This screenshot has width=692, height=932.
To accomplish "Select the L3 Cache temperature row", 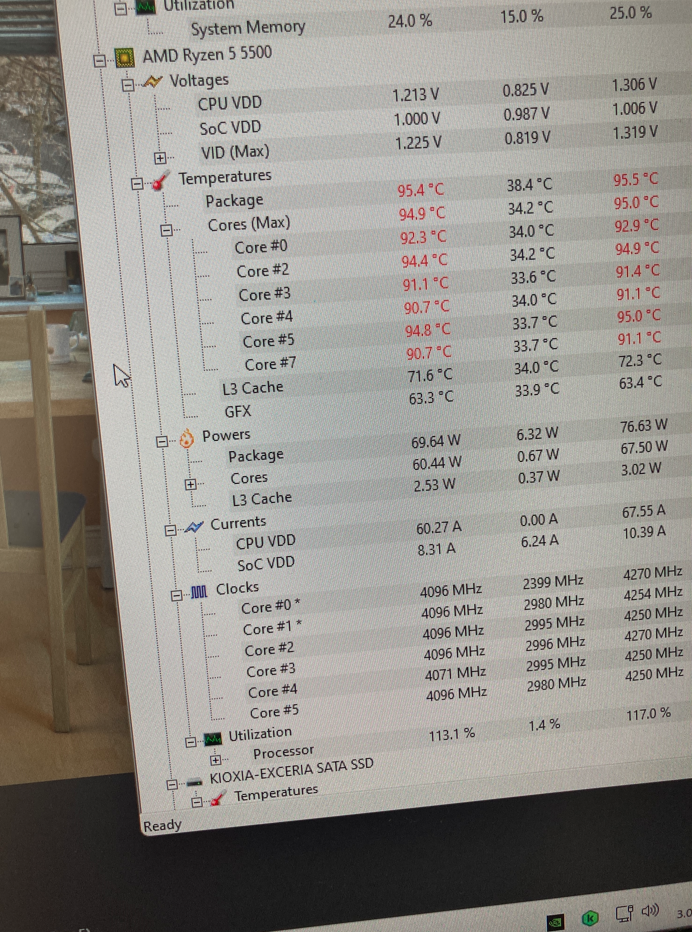I will coord(253,388).
